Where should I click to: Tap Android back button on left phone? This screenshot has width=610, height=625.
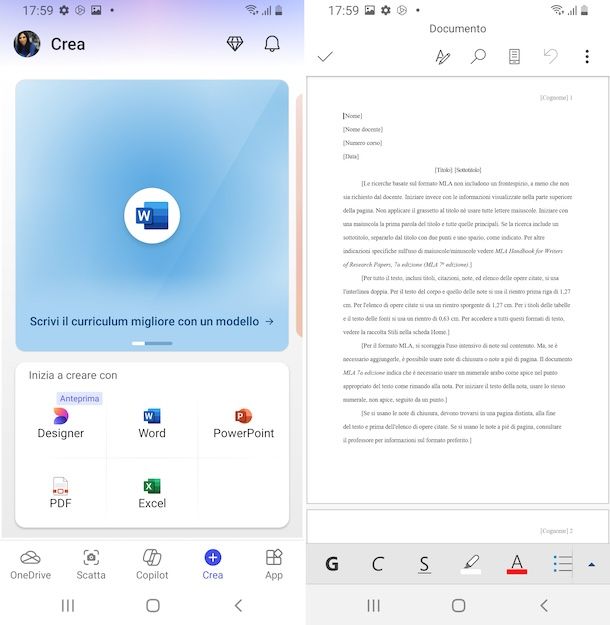(238, 605)
